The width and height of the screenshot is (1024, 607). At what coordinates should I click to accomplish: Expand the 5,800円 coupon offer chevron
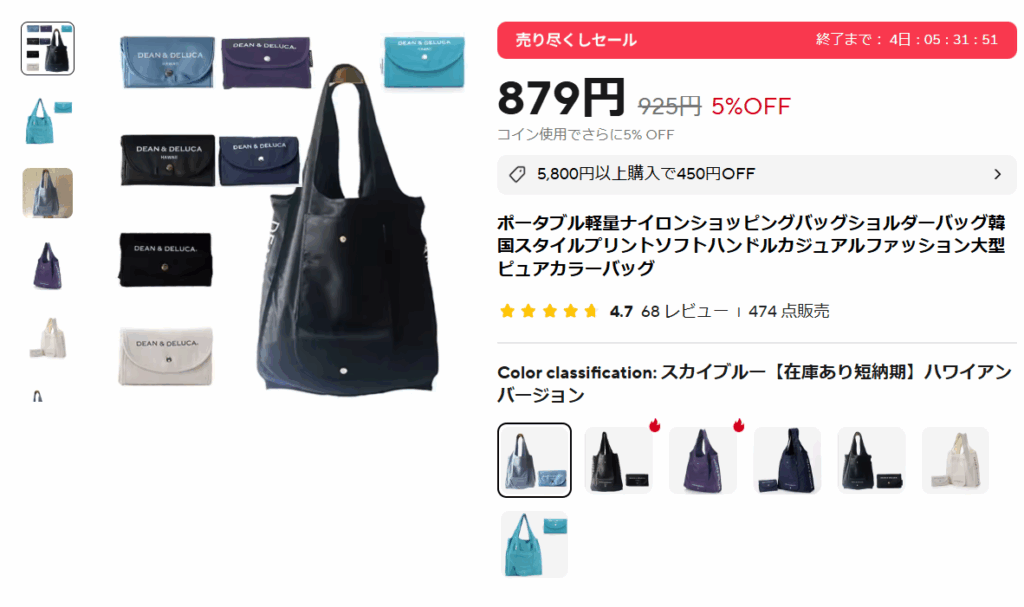pyautogui.click(x=997, y=174)
